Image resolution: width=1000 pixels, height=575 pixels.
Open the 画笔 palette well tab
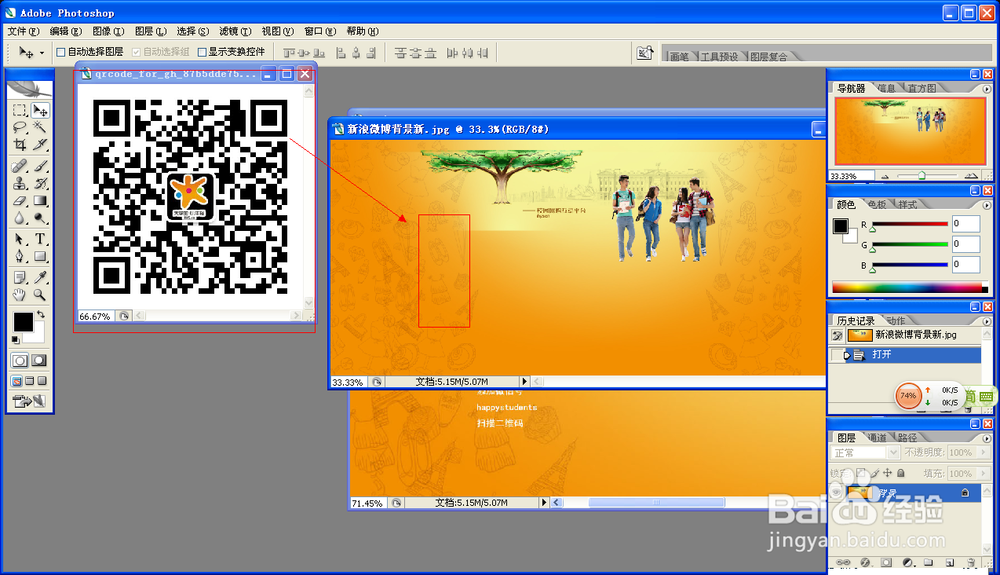679,57
